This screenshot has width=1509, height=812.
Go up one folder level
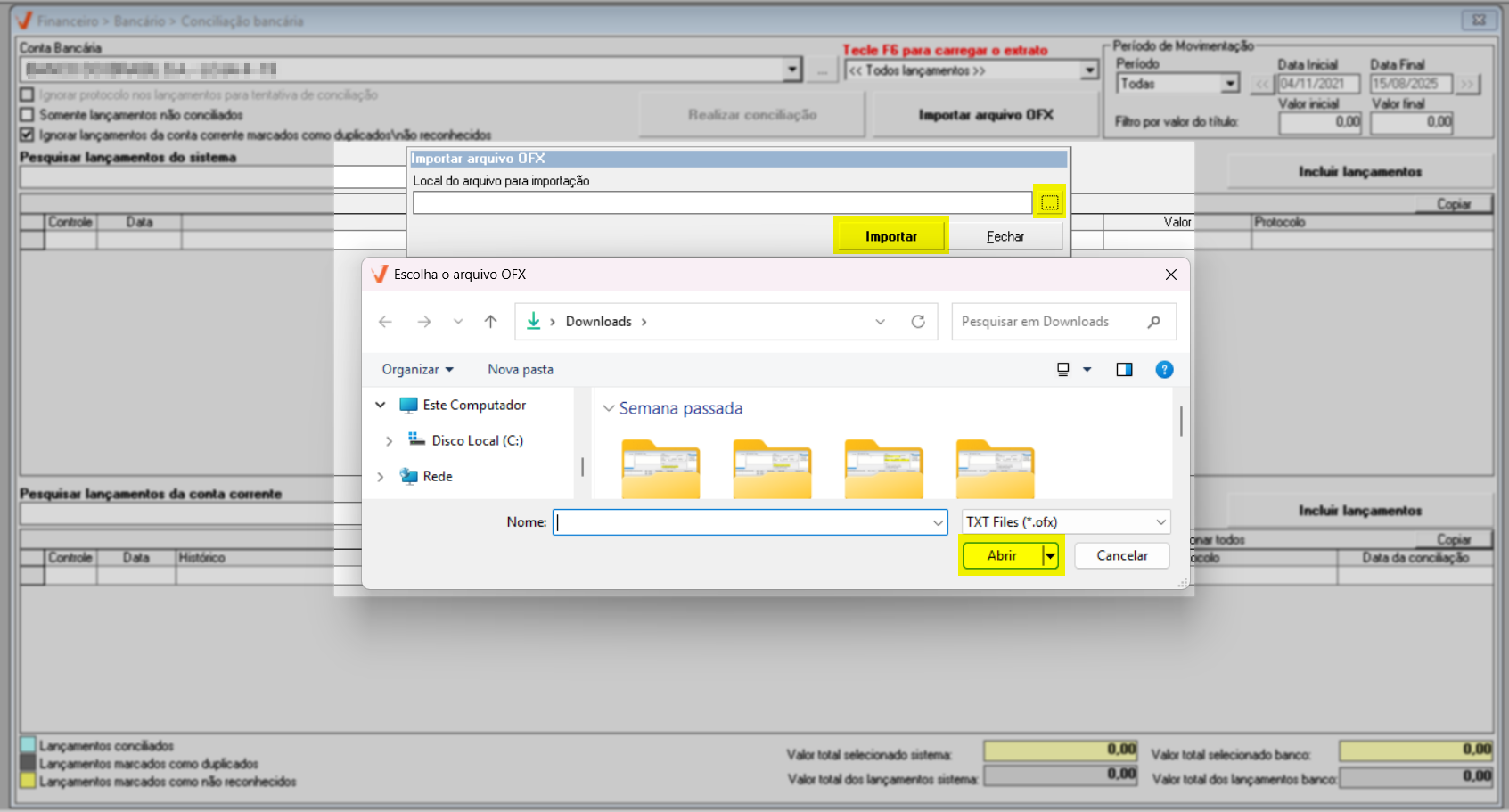tap(490, 322)
